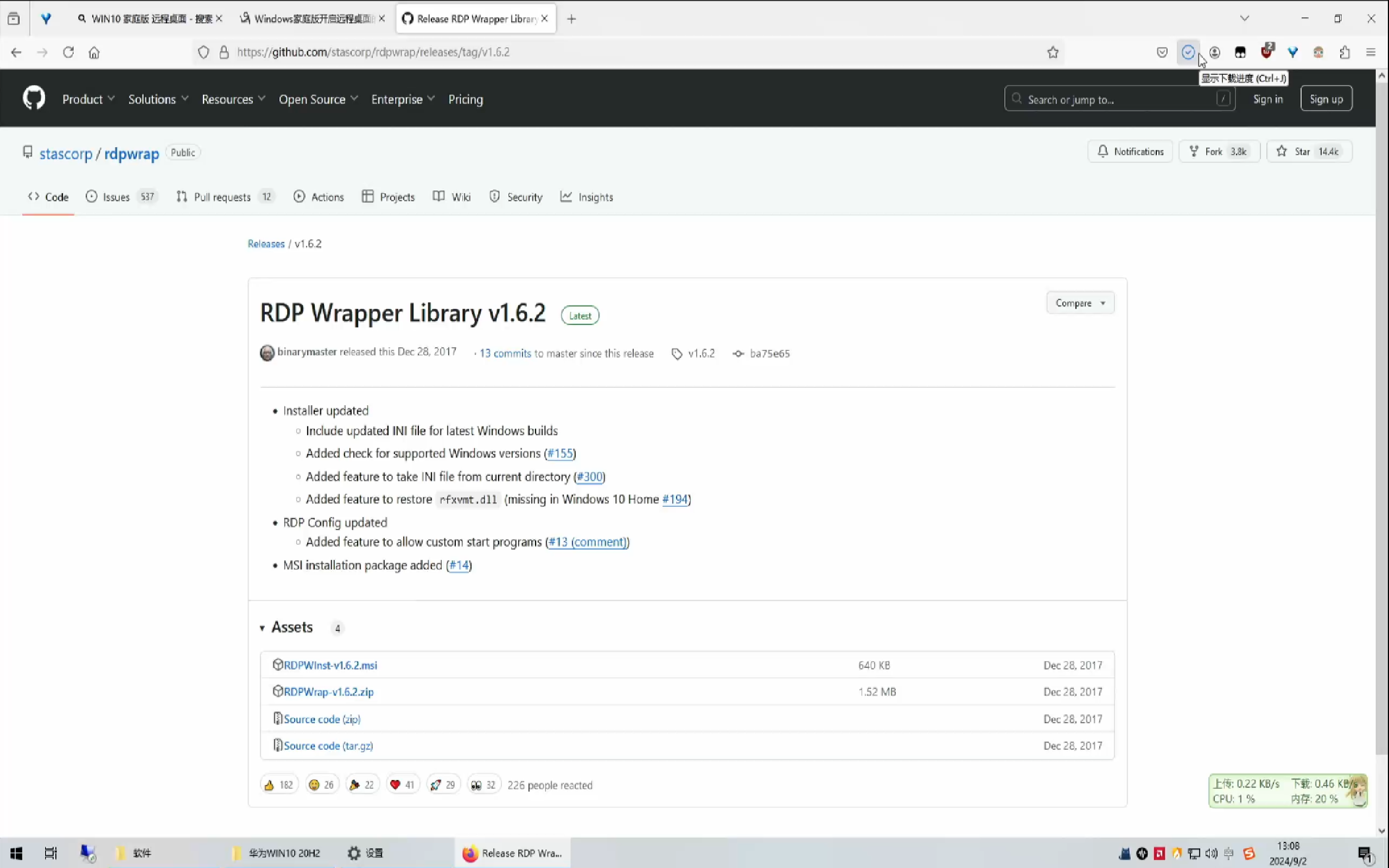Click the Sign up button
The image size is (1389, 868).
pos(1326,98)
